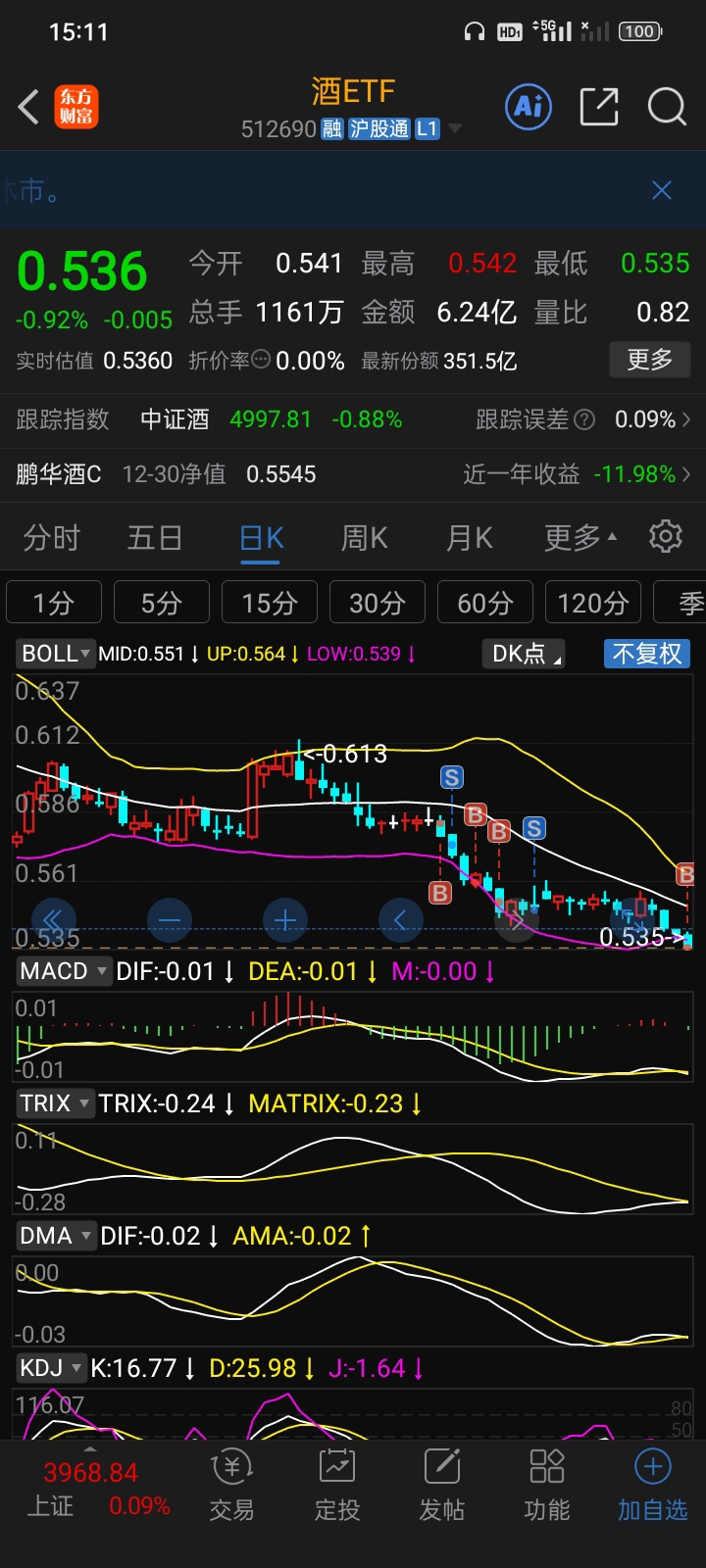Select the 60分 interval

pos(485,603)
